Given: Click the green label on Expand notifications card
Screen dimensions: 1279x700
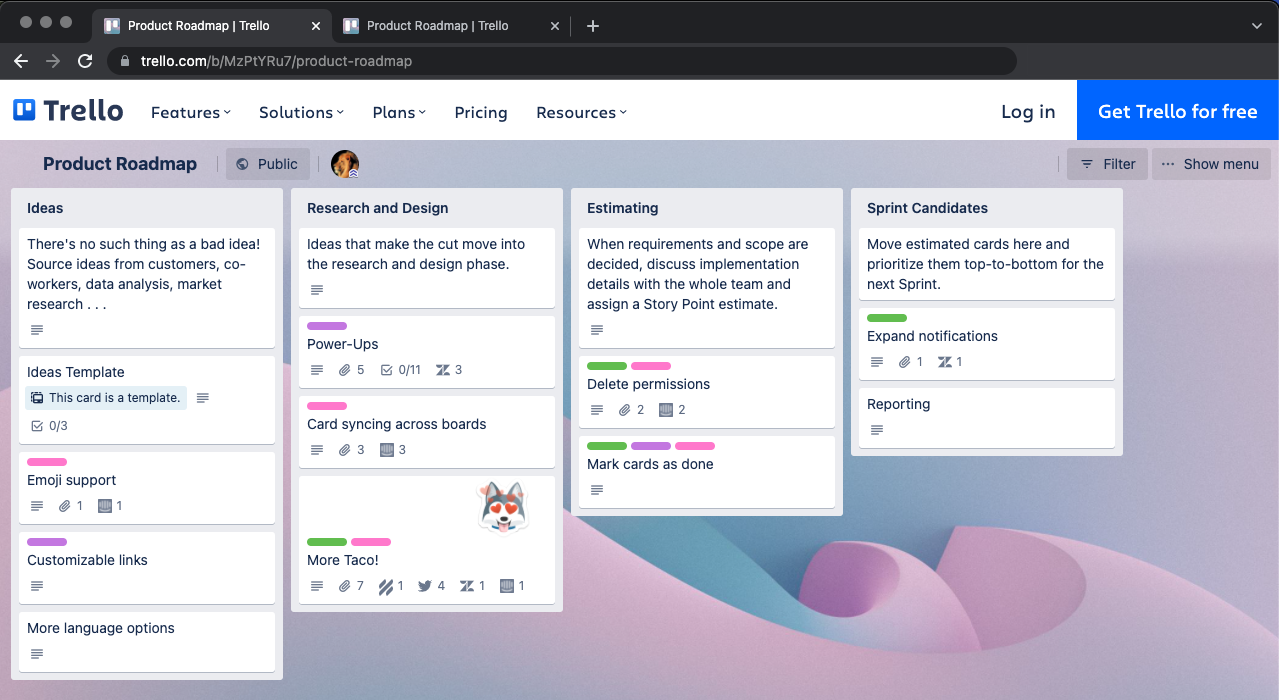Looking at the screenshot, I should click(887, 318).
